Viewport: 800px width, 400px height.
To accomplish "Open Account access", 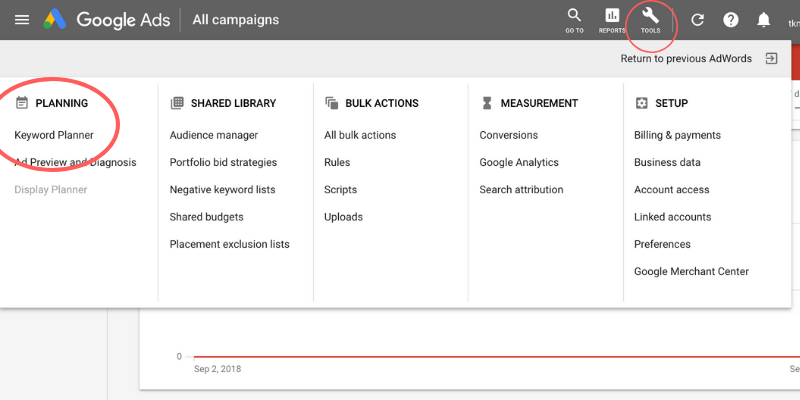I will pos(671,190).
